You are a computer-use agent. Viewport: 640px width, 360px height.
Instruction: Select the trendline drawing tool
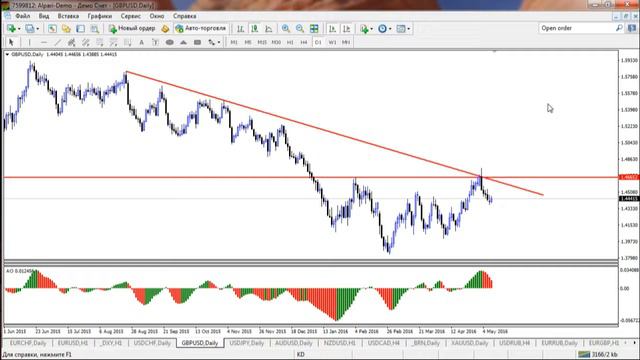coord(58,42)
